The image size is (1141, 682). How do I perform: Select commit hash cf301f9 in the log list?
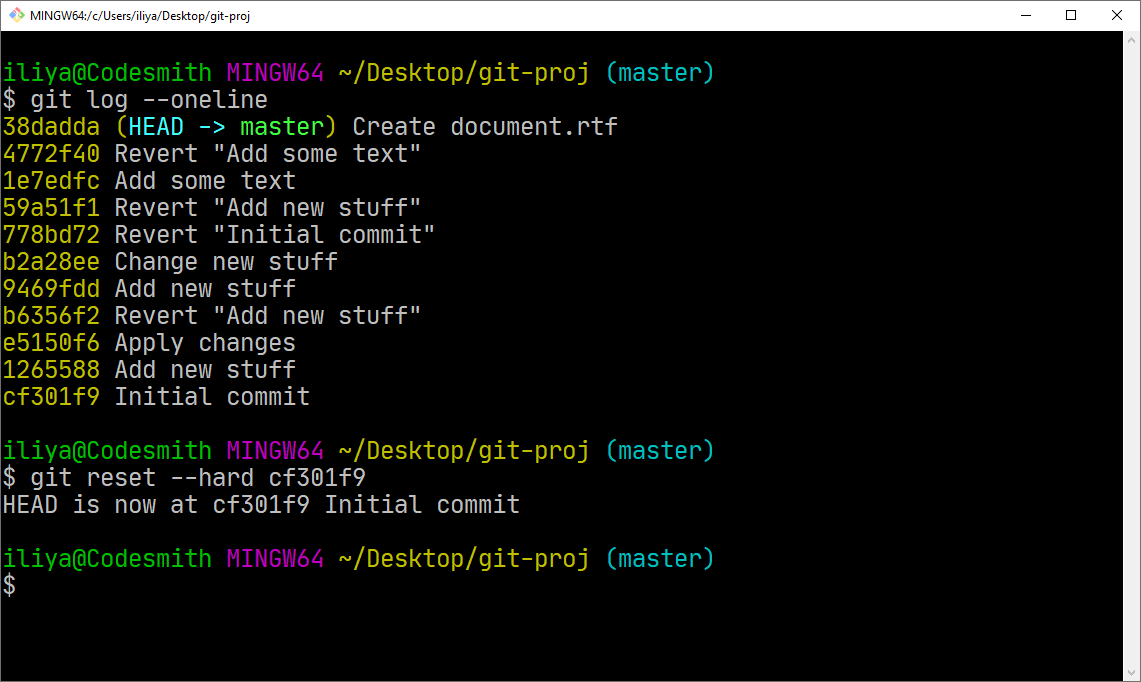(51, 397)
